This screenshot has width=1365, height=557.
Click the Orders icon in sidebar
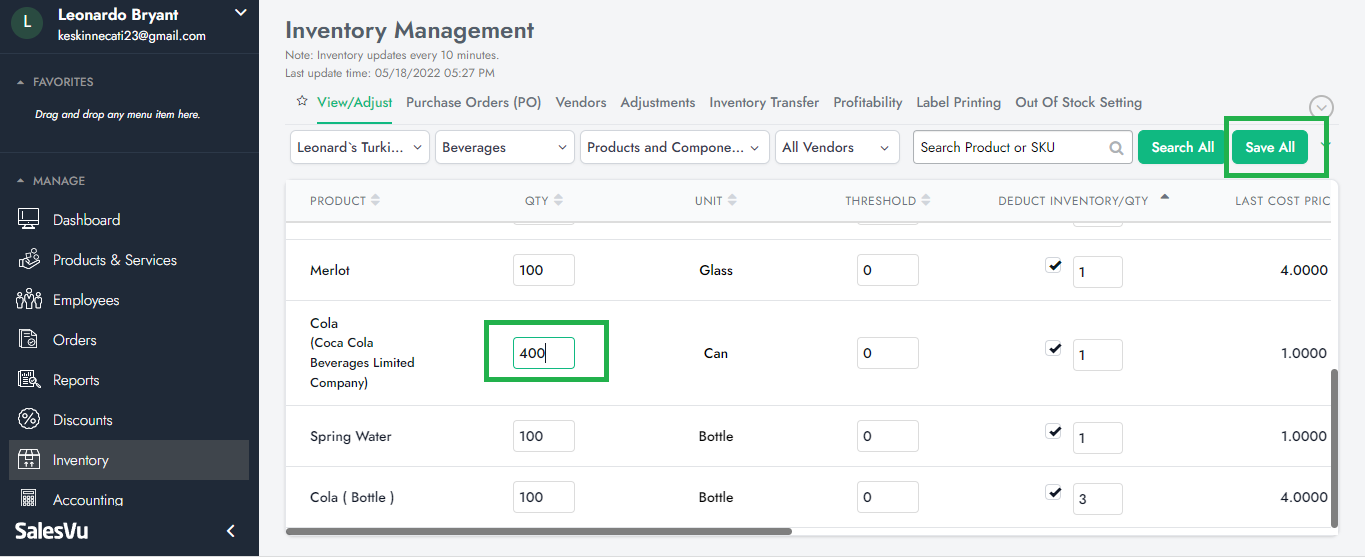pyautogui.click(x=29, y=340)
